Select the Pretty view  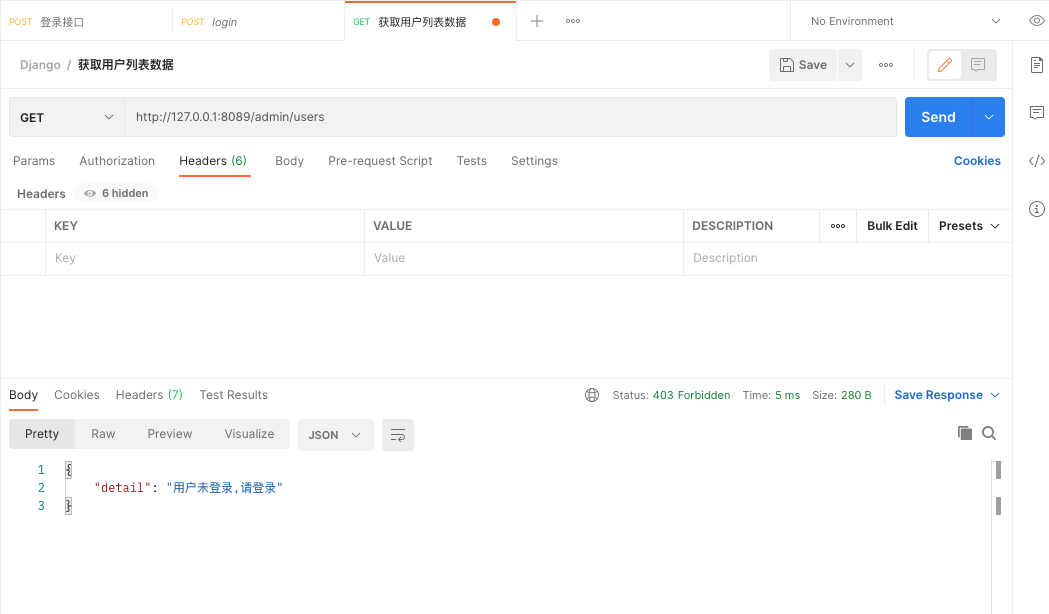coord(42,434)
